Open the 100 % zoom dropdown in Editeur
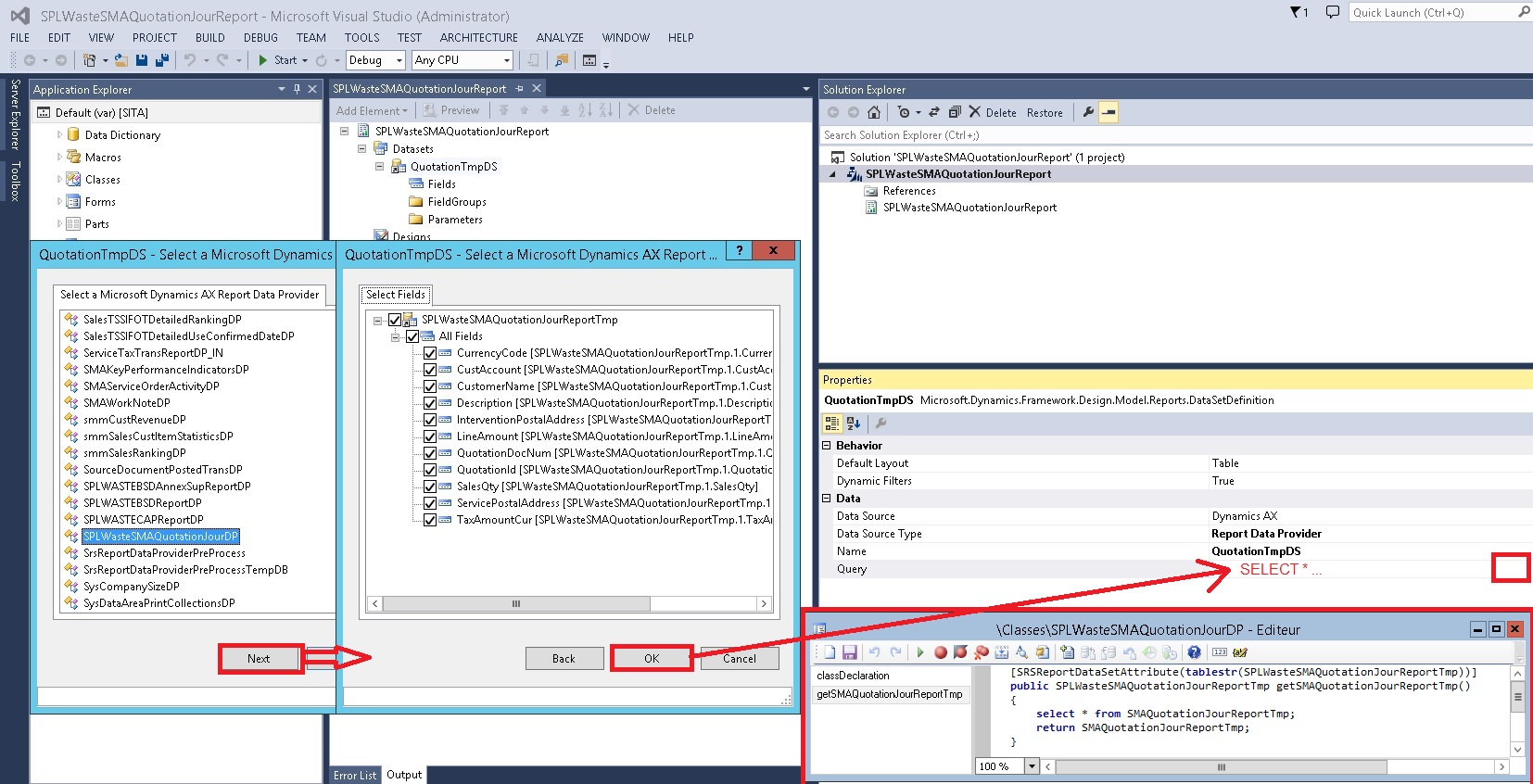Image resolution: width=1533 pixels, height=784 pixels. pyautogui.click(x=1032, y=766)
